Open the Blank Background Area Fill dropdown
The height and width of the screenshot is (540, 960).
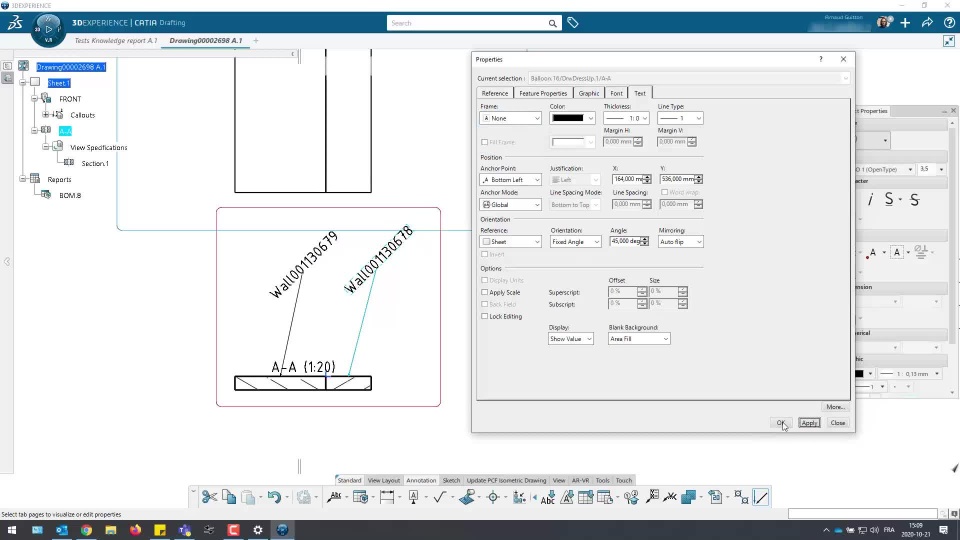(639, 339)
